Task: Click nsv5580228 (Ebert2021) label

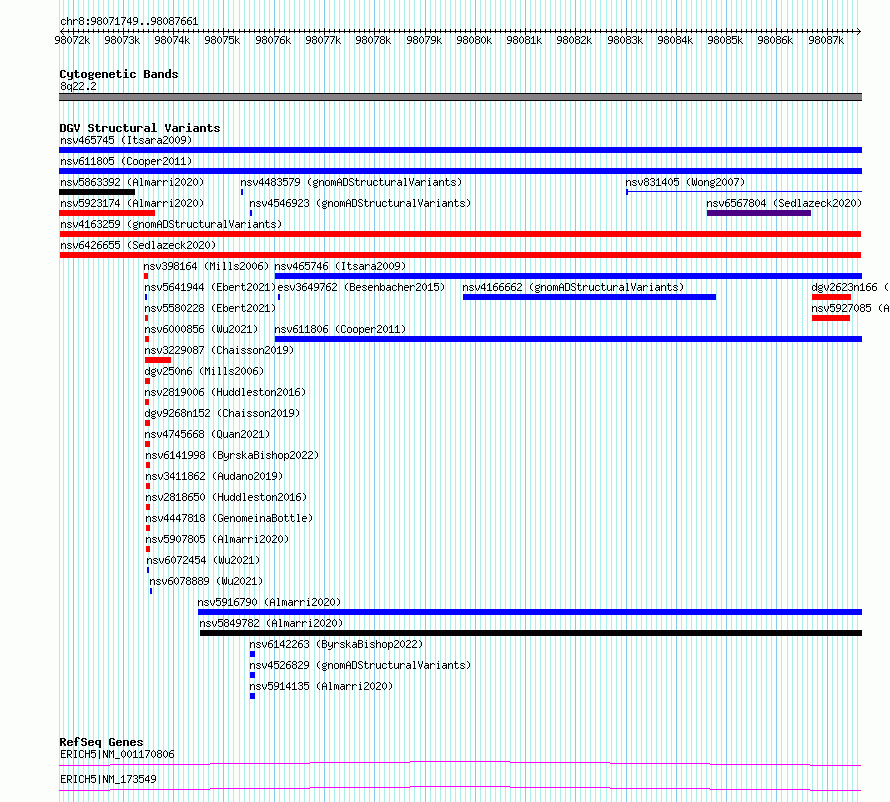Action: click(x=210, y=308)
